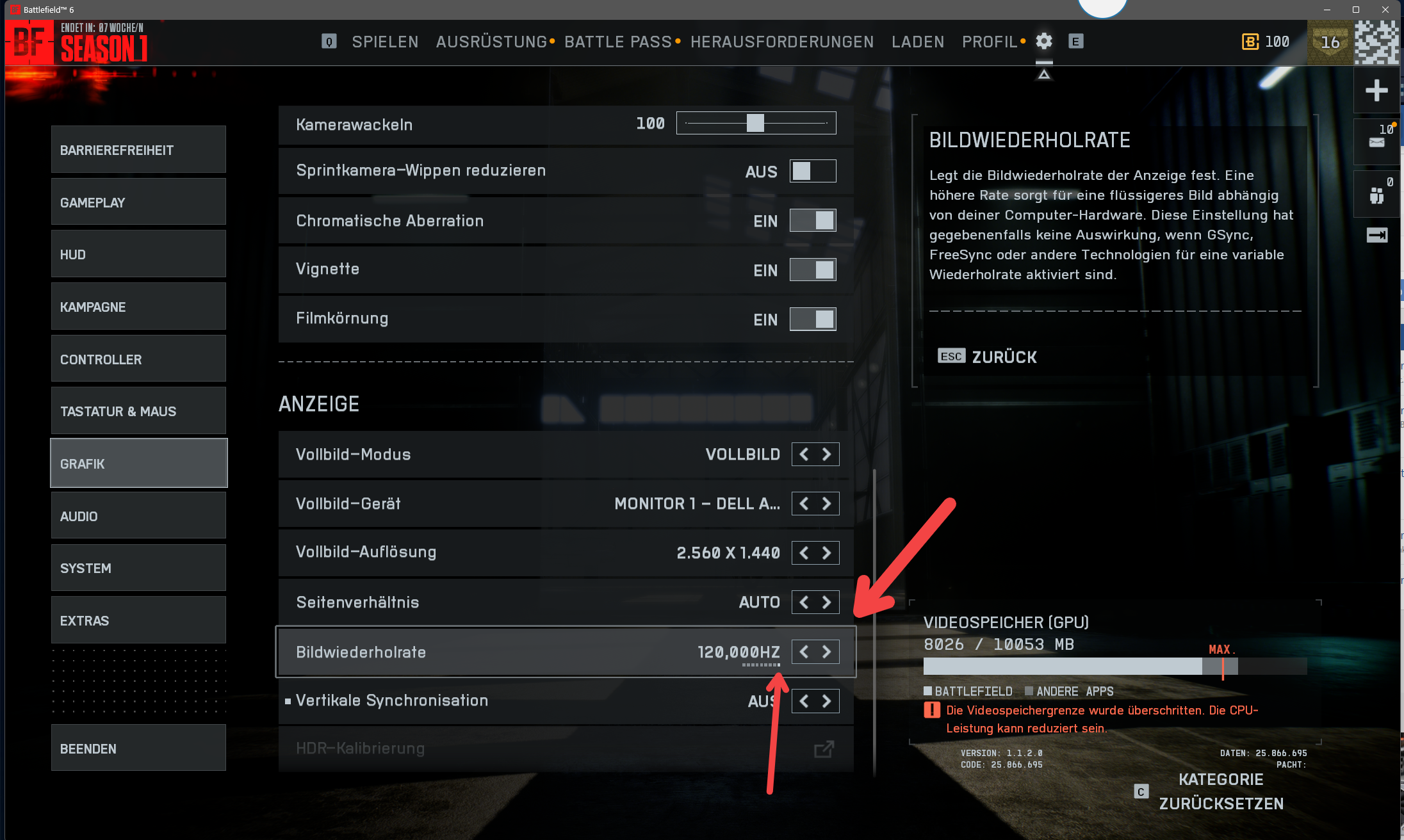1404x840 pixels.
Task: Open the AUSRÜSTUNG tab
Action: [491, 42]
